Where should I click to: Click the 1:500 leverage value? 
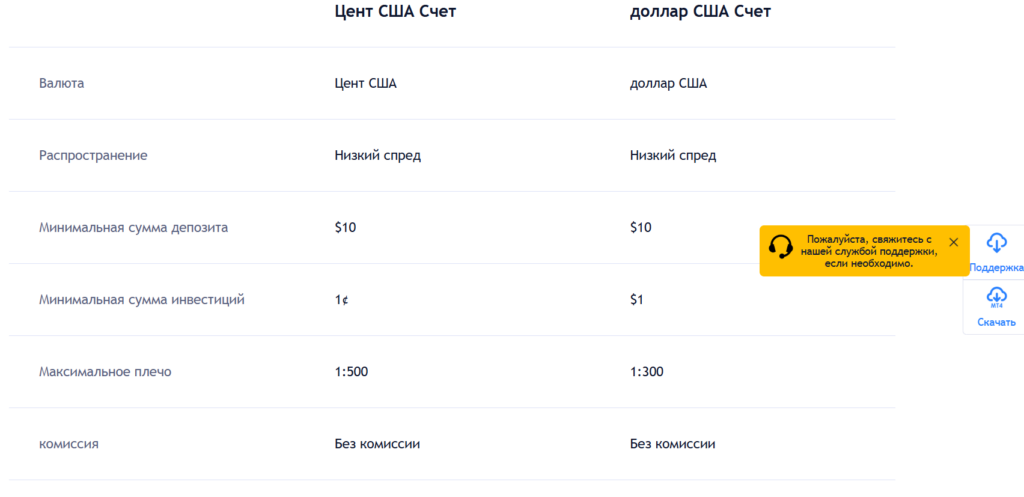coord(351,371)
